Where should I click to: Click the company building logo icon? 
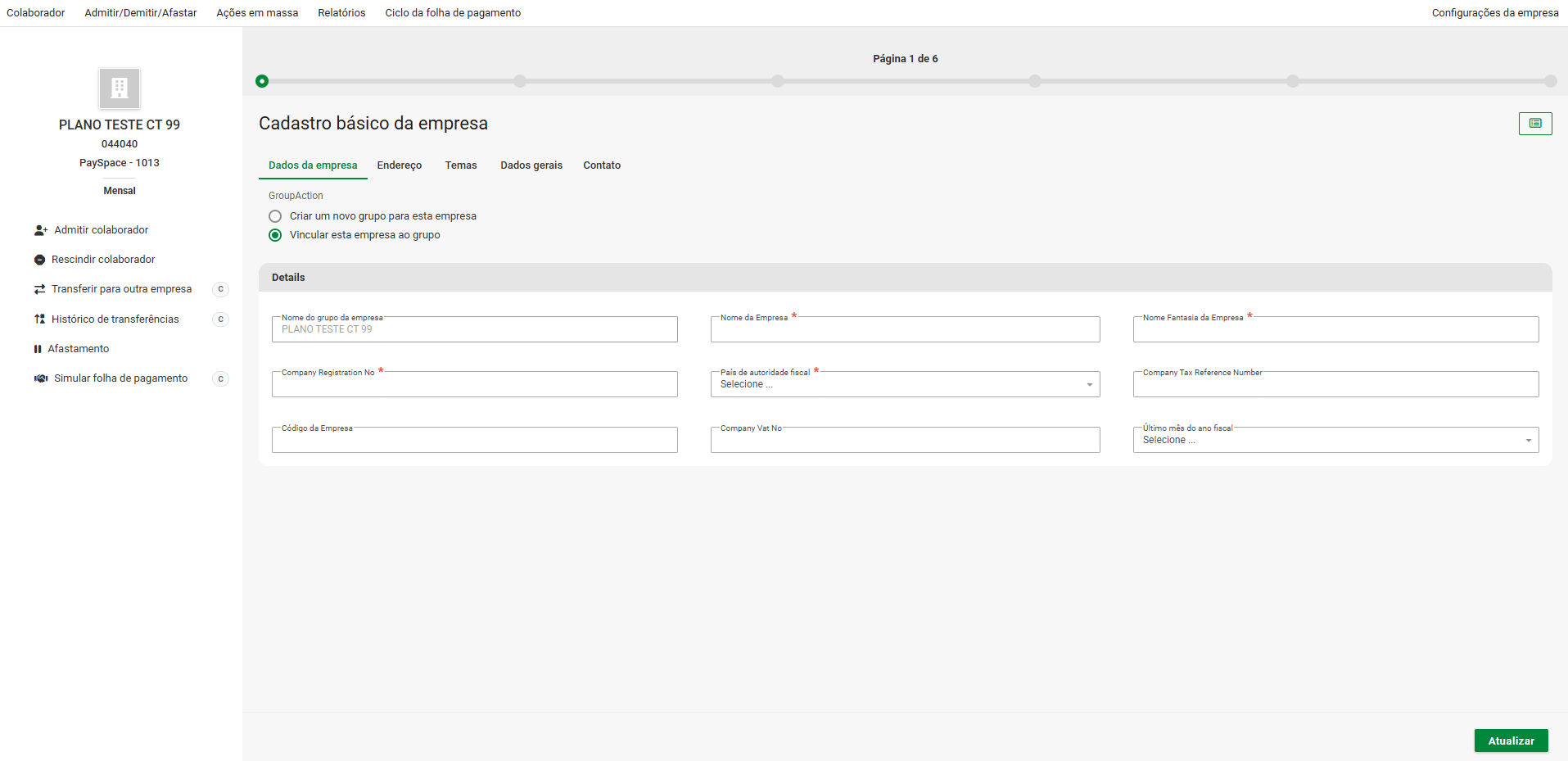(120, 88)
